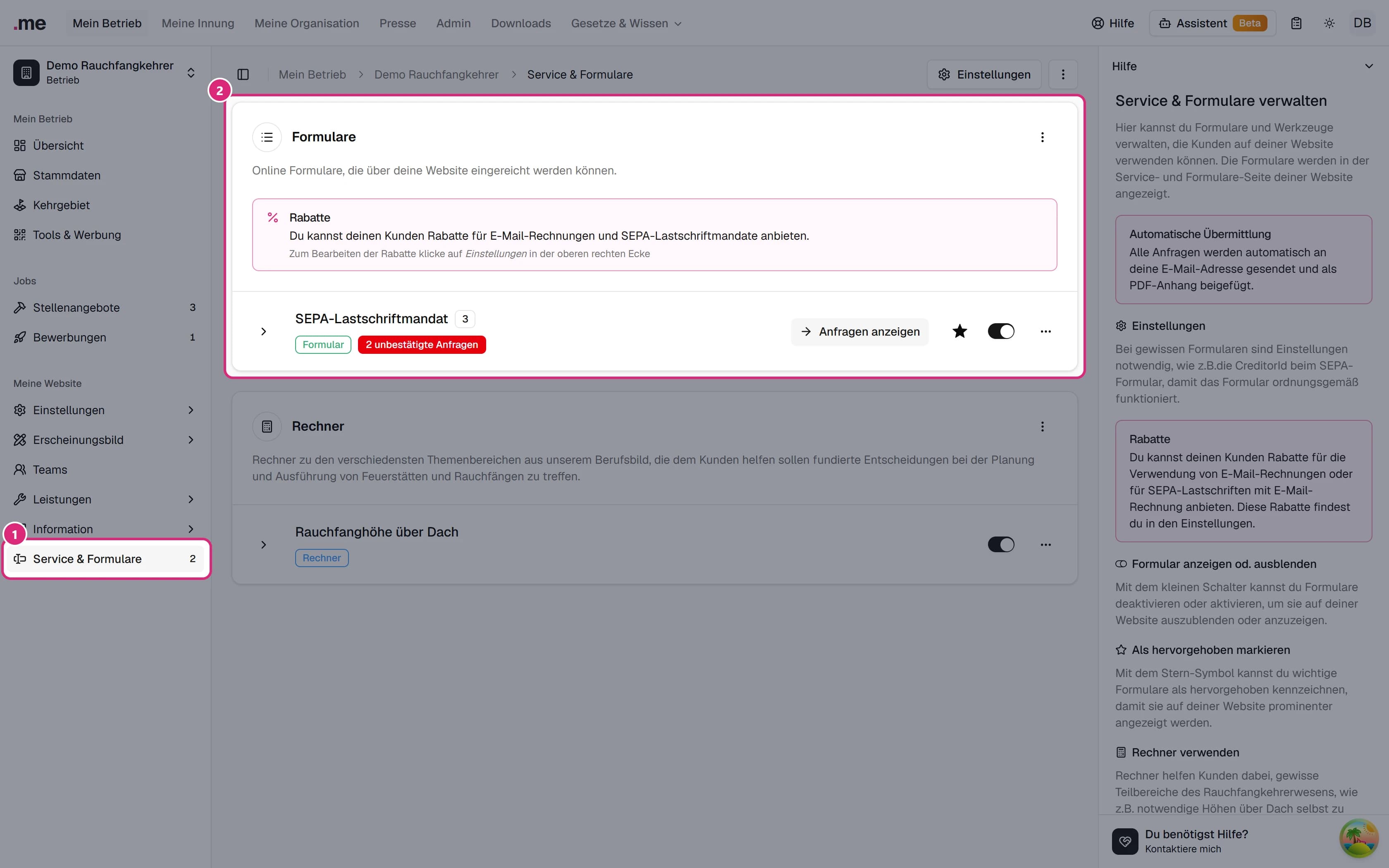Screen dimensions: 1389x868
Task: Toggle SEPA-Lastschriftmandat form switch
Action: coord(1000,331)
